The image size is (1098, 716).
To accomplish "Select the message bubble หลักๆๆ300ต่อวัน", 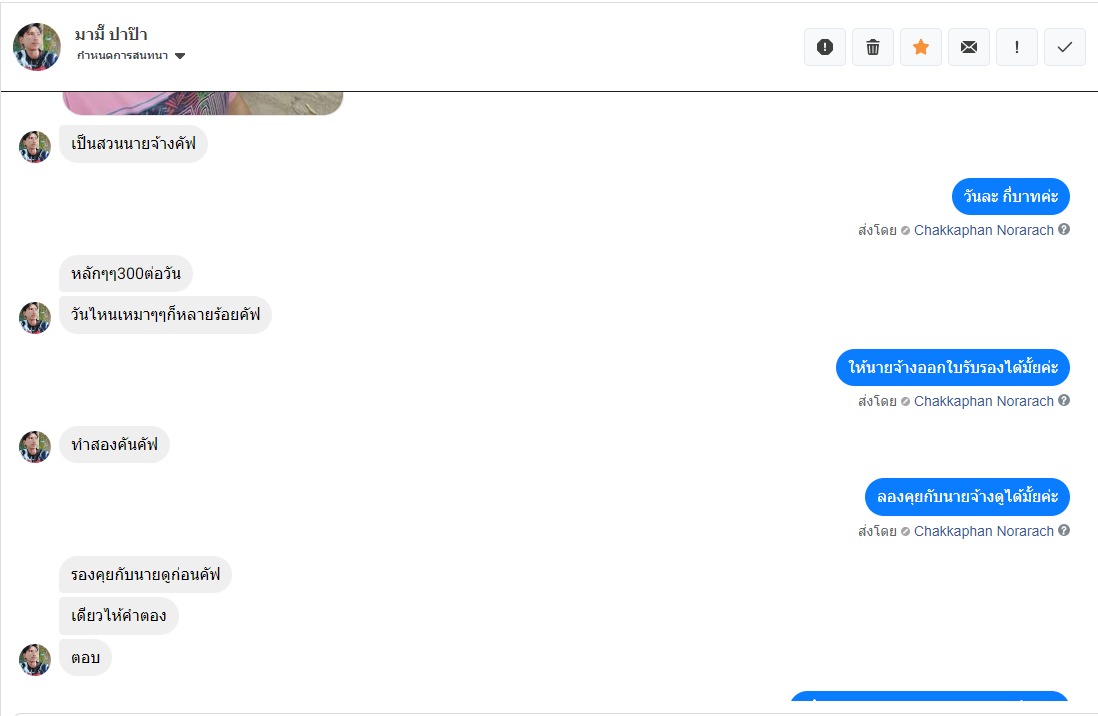I will pos(126,273).
